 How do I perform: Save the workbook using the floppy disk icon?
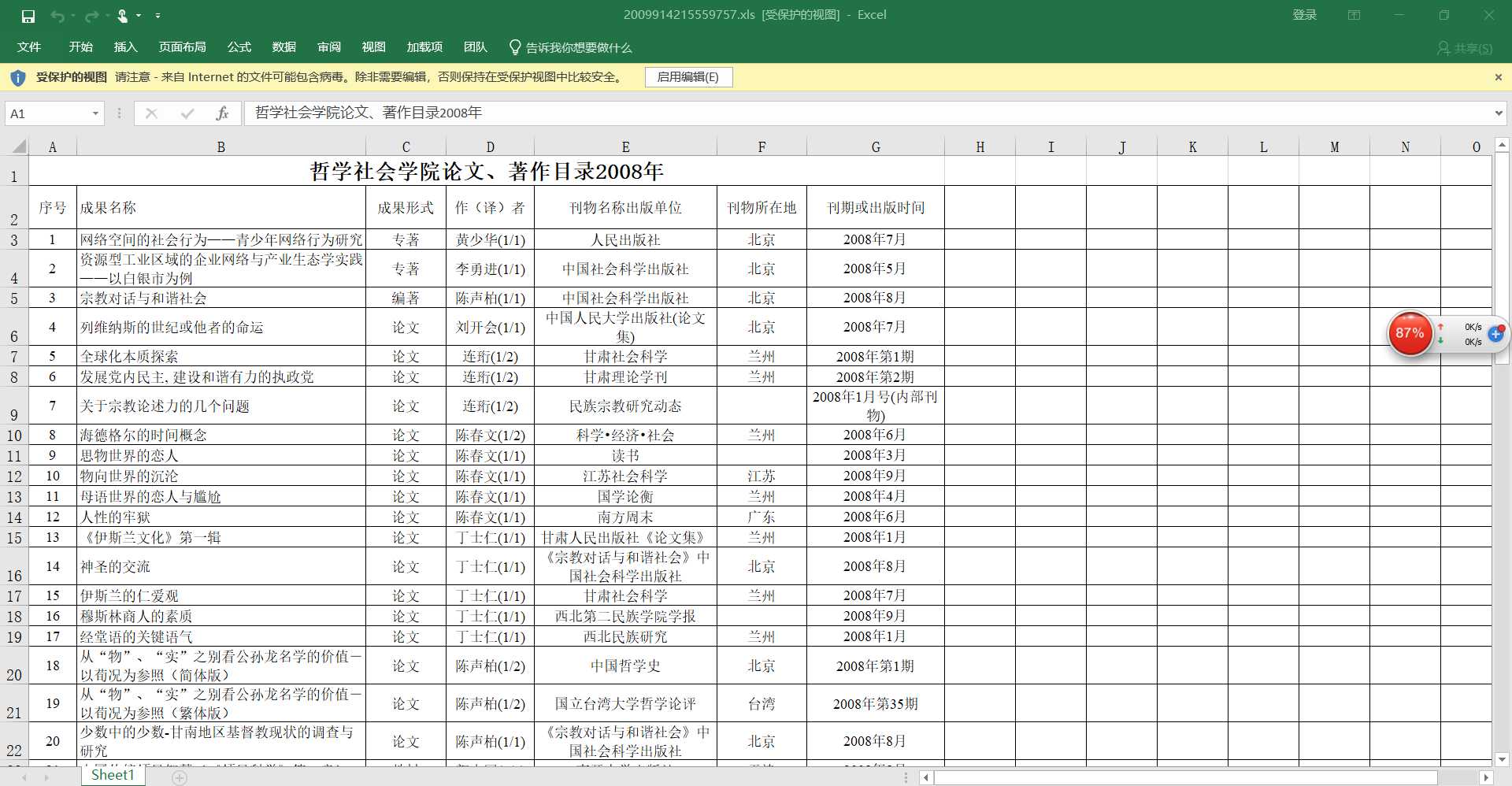tap(28, 16)
